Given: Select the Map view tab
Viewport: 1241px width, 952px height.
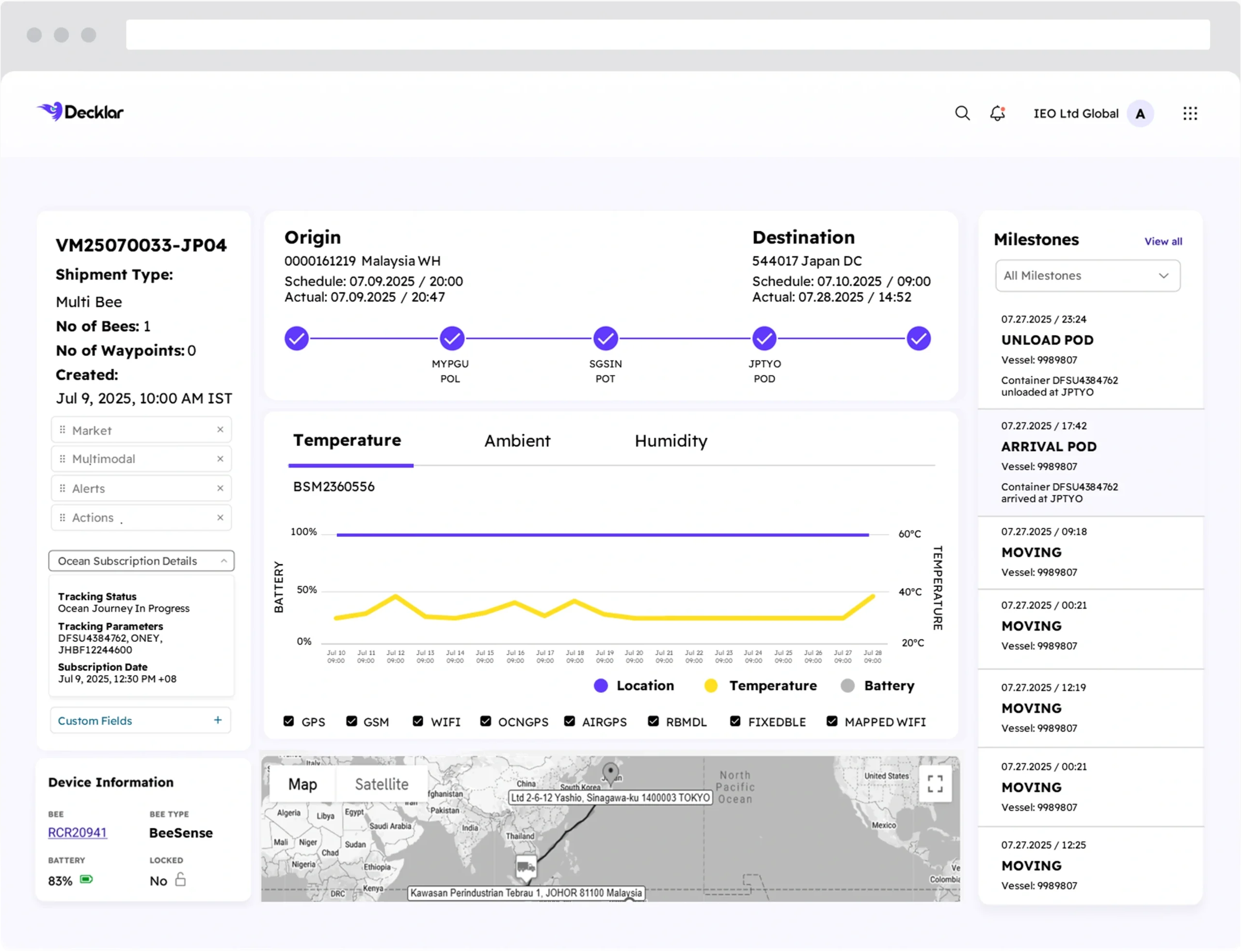Looking at the screenshot, I should tap(302, 784).
